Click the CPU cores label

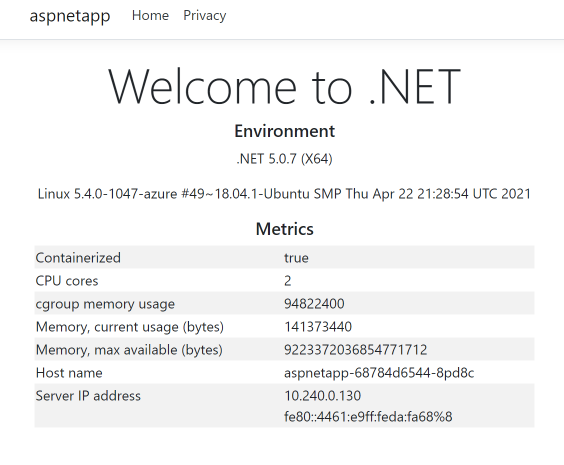click(x=67, y=281)
